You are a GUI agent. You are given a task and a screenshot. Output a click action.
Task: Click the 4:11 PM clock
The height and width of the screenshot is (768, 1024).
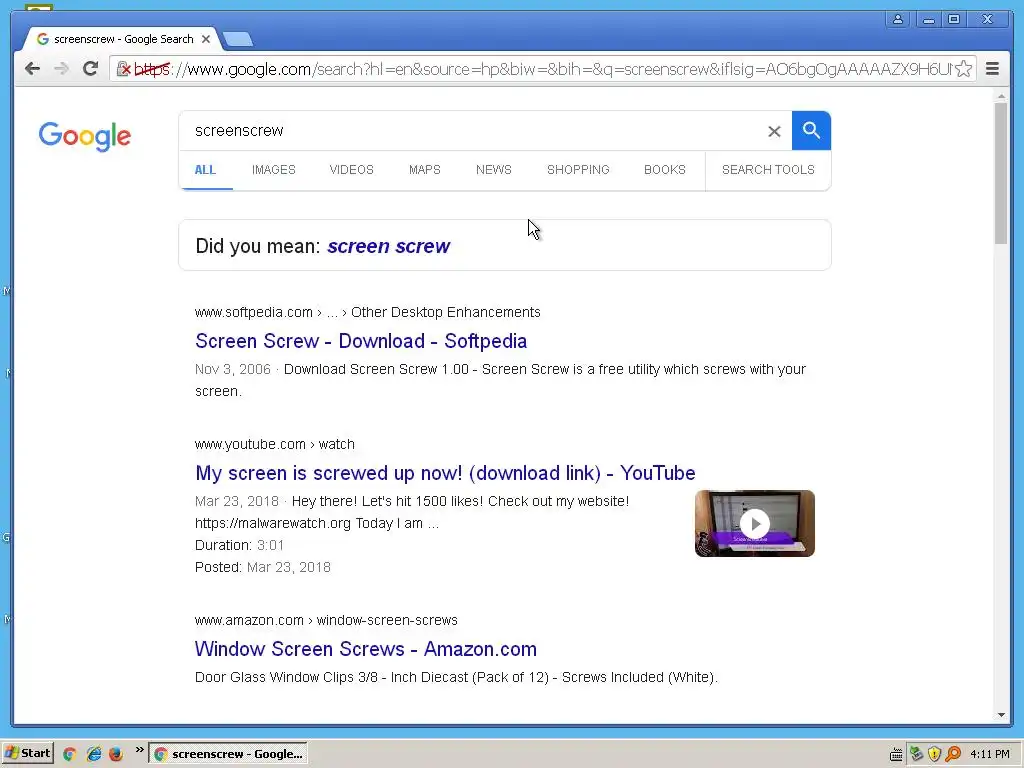point(990,754)
